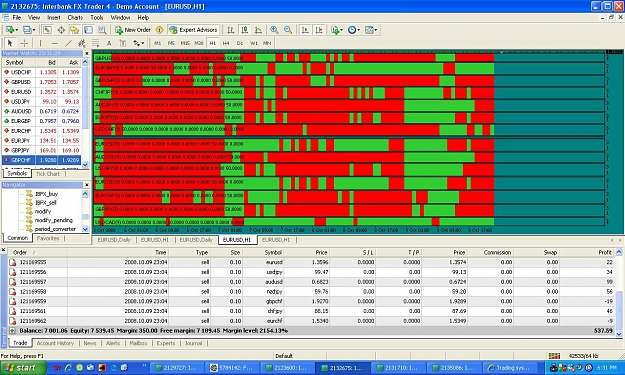Select the EURUSD,Daily chart tab on the left
The height and width of the screenshot is (375, 625).
coord(114,240)
